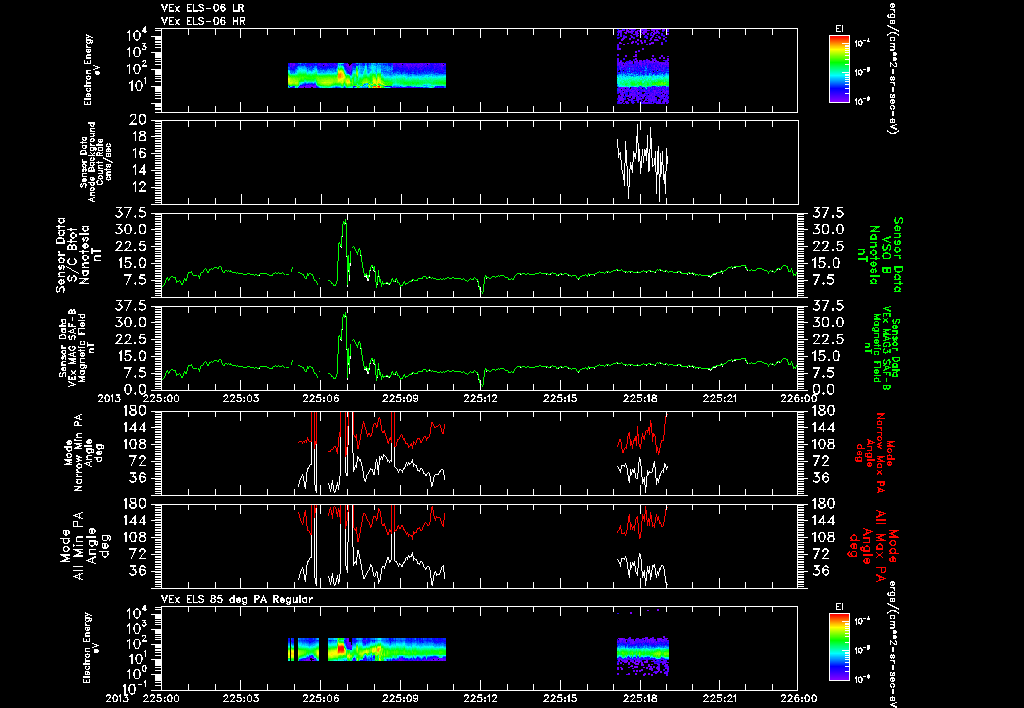The height and width of the screenshot is (708, 1024).
Task: Click the "VEx ELS-06 LR" plot title
Action: 202,8
